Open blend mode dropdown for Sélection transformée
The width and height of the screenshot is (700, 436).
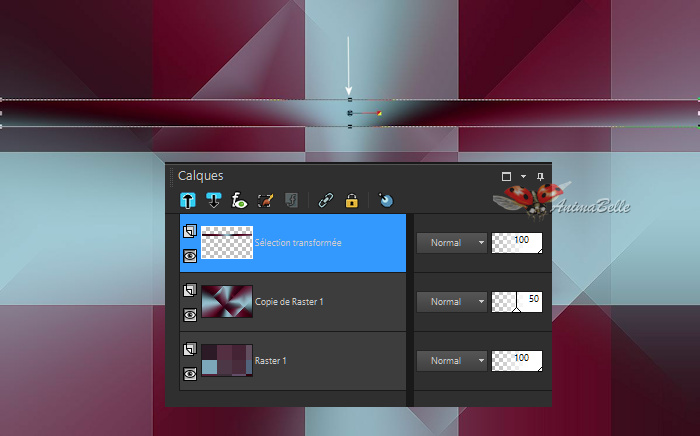coord(451,243)
